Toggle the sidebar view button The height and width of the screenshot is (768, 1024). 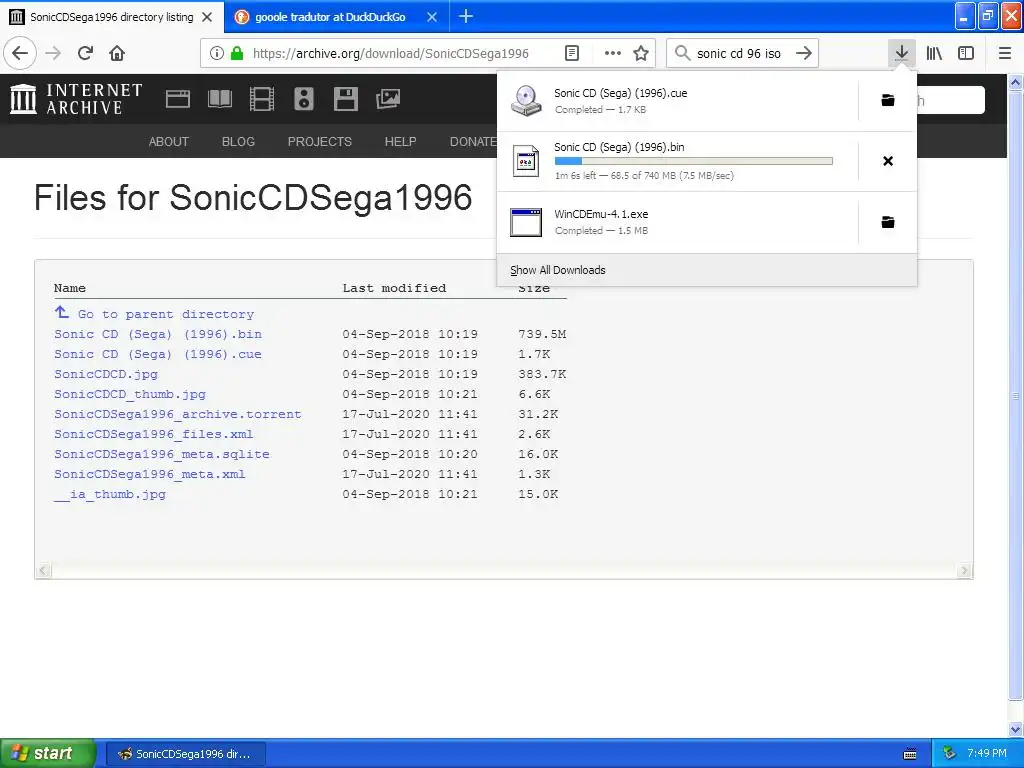pos(966,53)
